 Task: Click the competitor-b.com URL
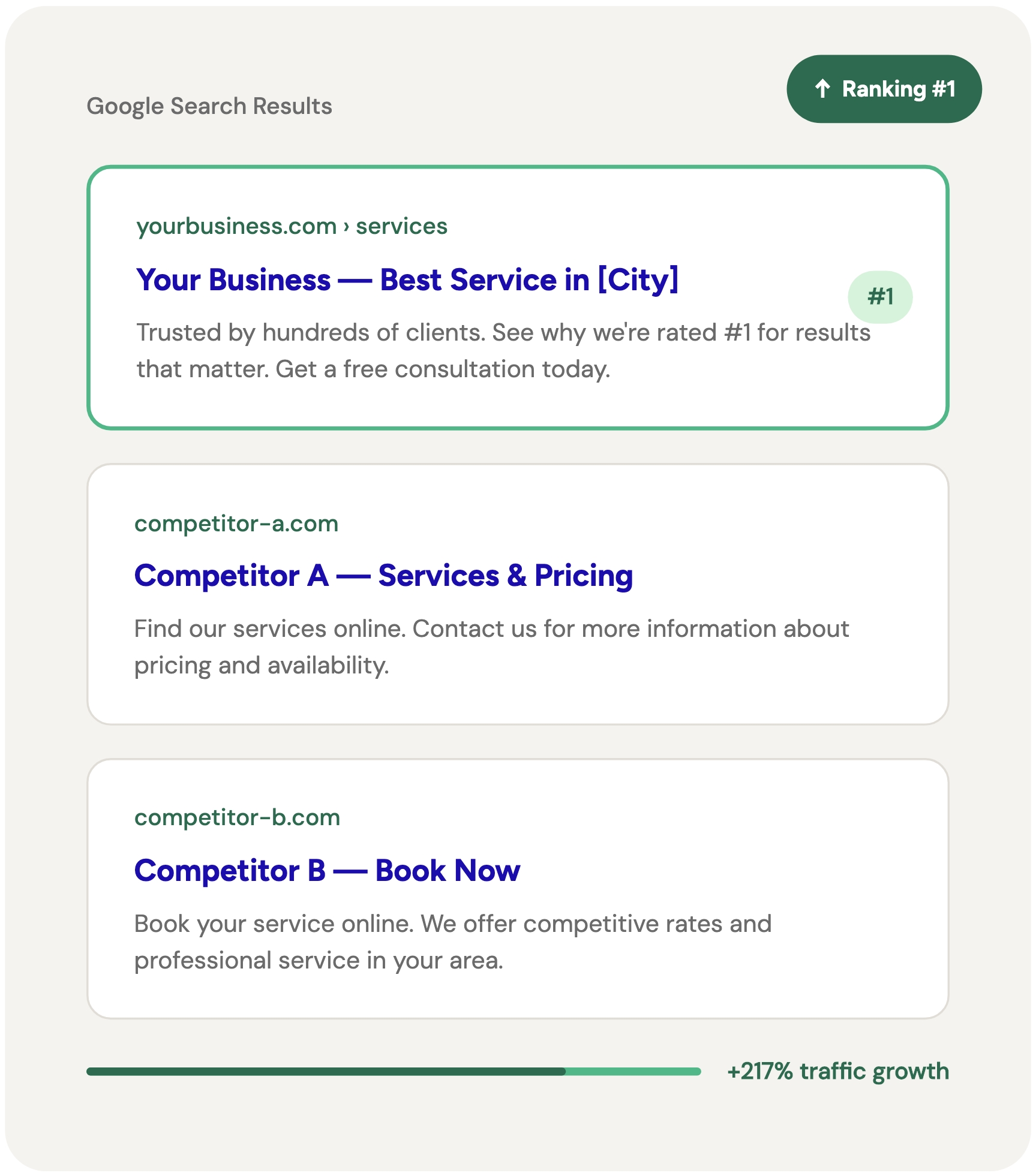point(237,817)
